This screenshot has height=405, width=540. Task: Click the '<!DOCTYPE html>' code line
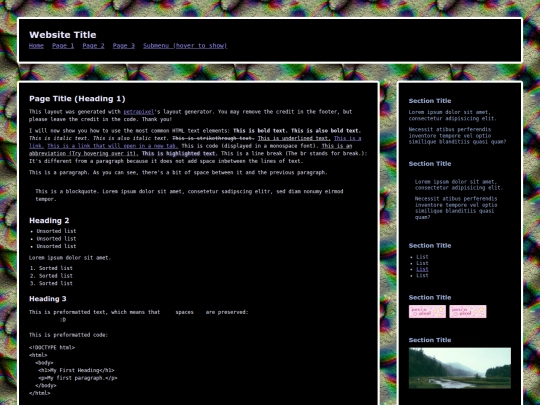pos(52,348)
